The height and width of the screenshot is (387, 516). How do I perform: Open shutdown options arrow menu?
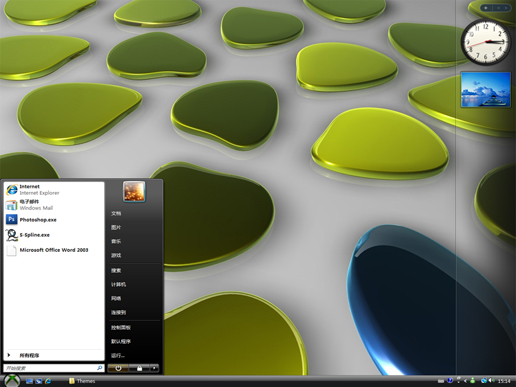point(154,368)
